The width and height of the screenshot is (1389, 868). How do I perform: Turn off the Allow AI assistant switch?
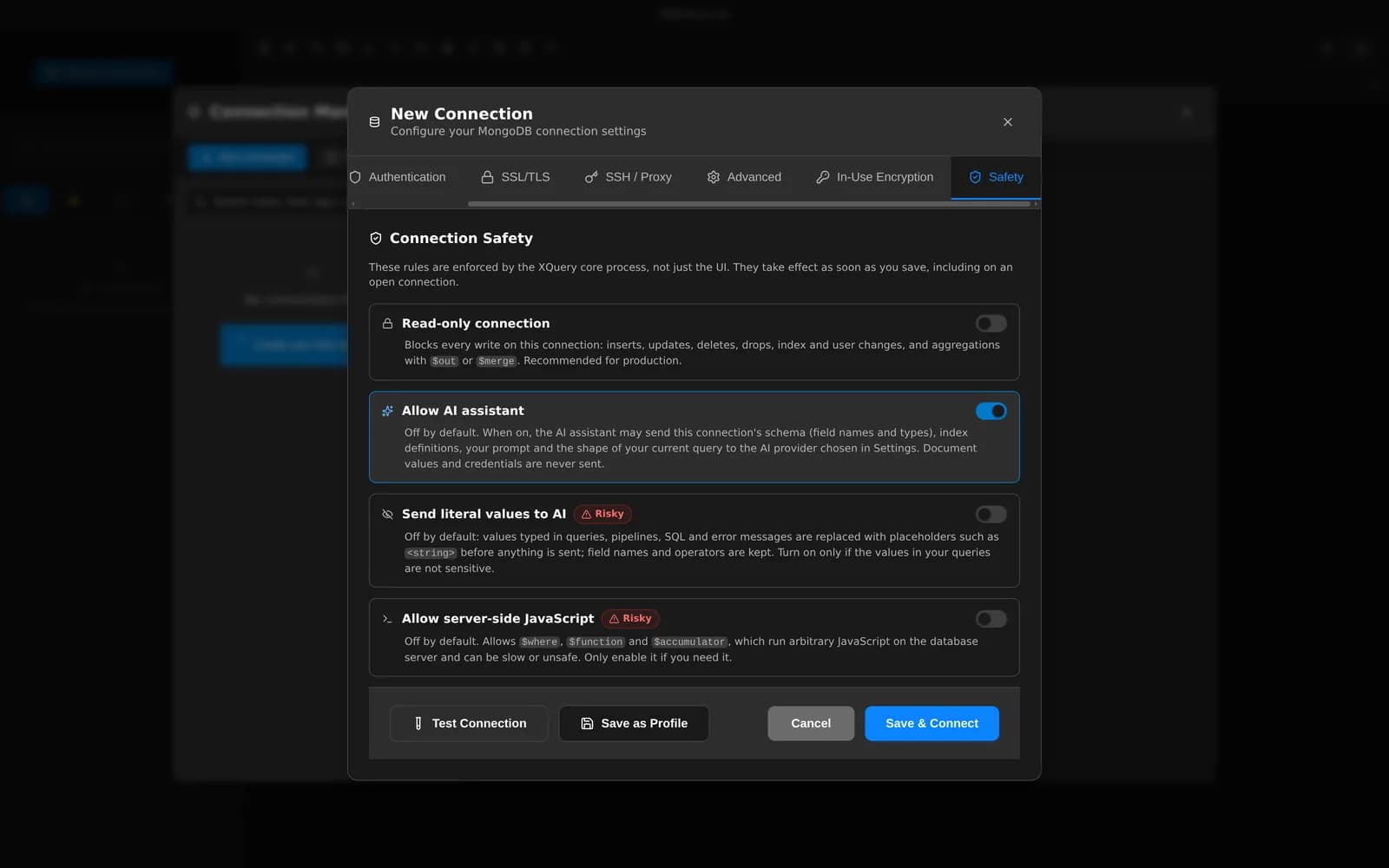pos(991,411)
